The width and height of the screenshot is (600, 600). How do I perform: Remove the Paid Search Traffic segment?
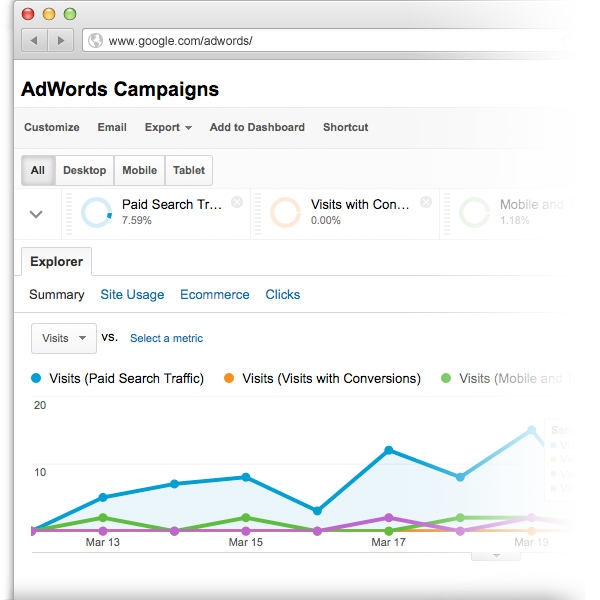(237, 202)
